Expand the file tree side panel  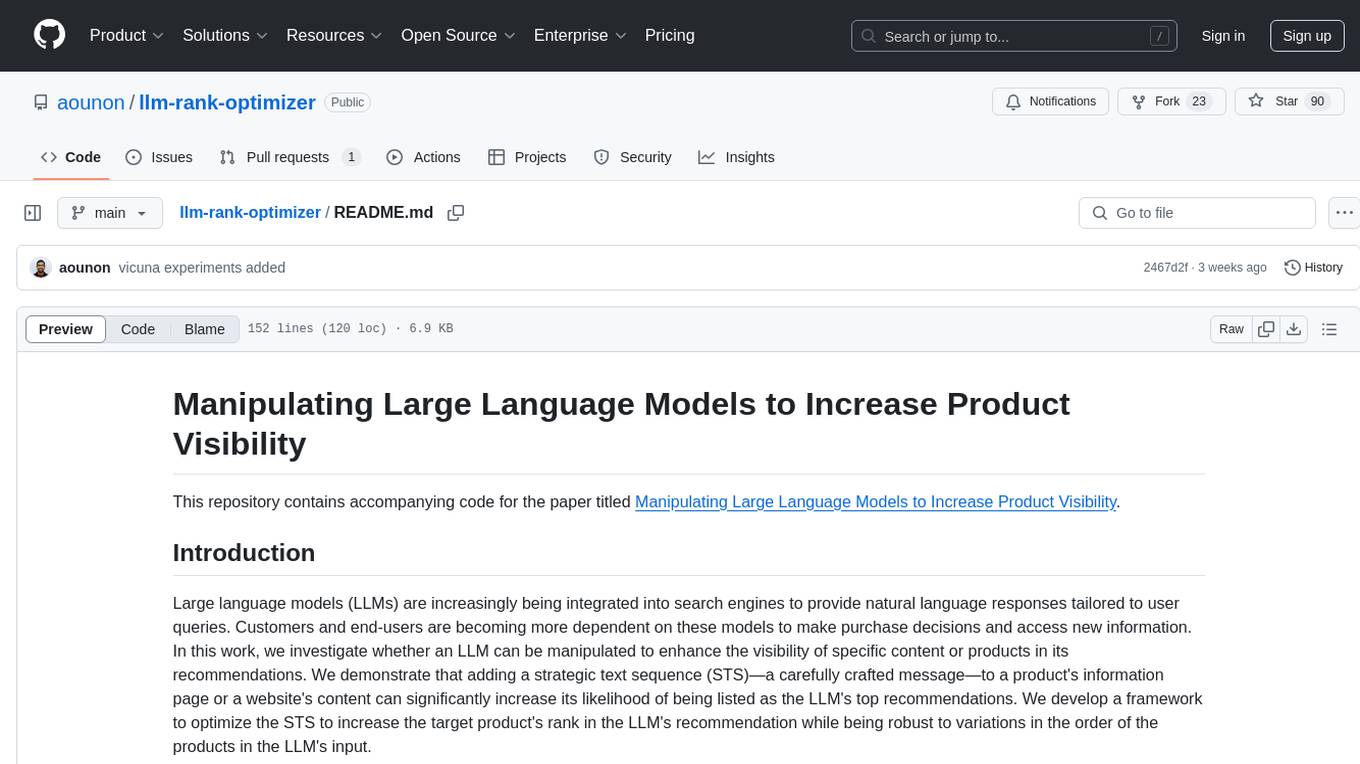coord(33,213)
